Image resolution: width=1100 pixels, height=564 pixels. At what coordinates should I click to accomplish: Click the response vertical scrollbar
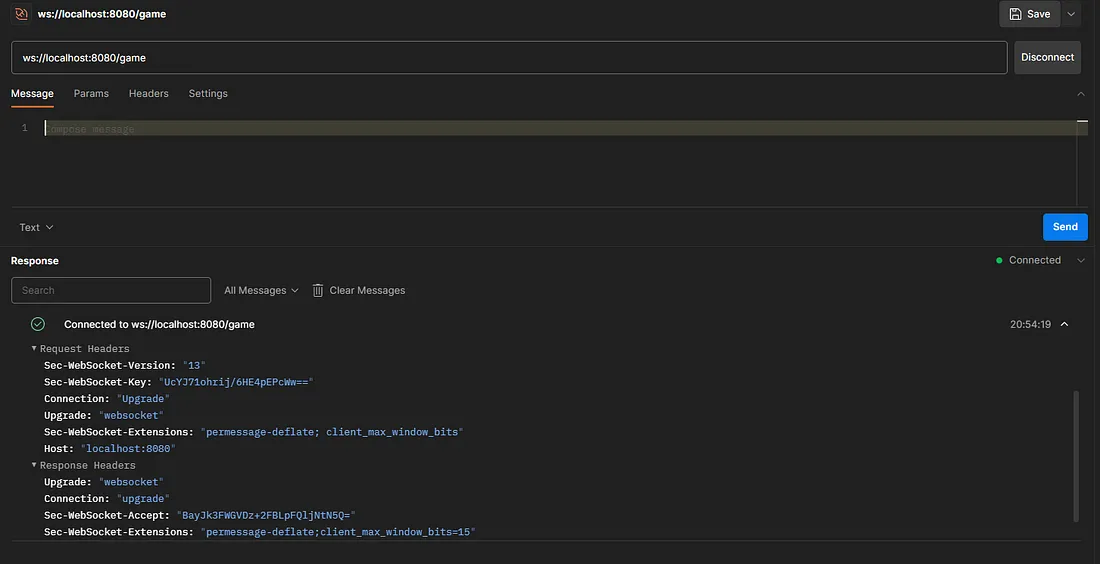[1076, 455]
